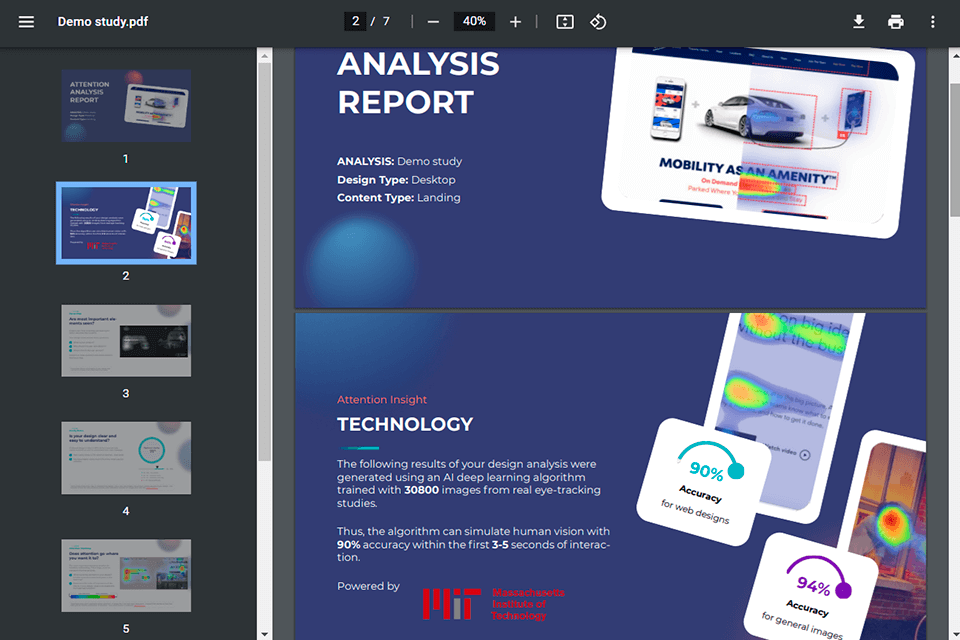Click the 'TECHNOLOGY' heading
The height and width of the screenshot is (640, 960).
405,424
